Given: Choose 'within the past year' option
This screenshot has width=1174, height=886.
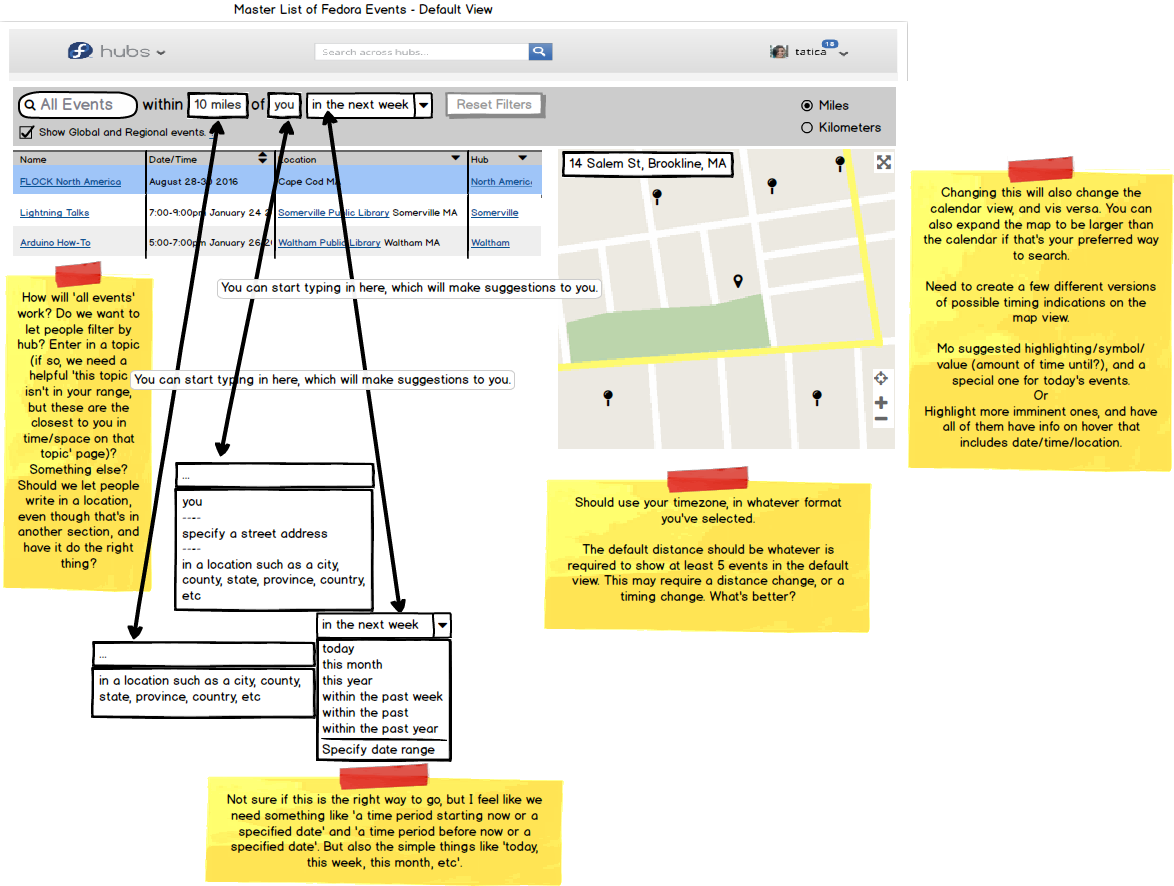Looking at the screenshot, I should (x=380, y=729).
